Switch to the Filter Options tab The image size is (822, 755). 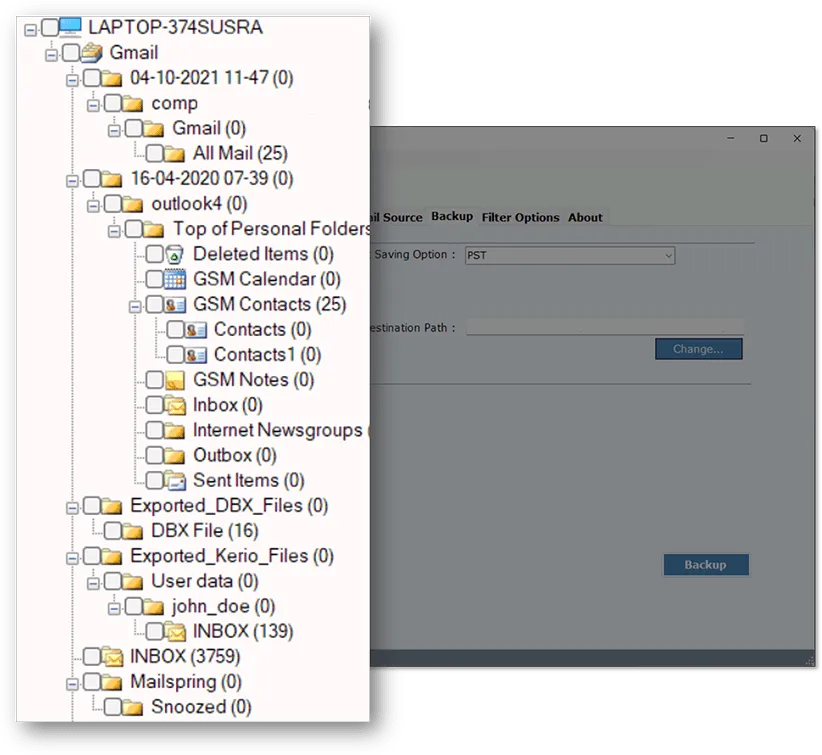pyautogui.click(x=519, y=217)
